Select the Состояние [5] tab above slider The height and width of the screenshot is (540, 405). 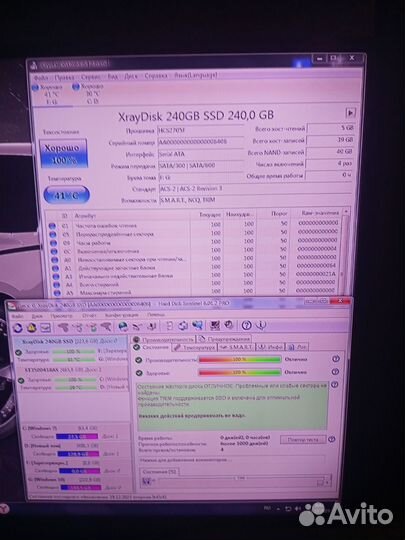pyautogui.click(x=159, y=472)
